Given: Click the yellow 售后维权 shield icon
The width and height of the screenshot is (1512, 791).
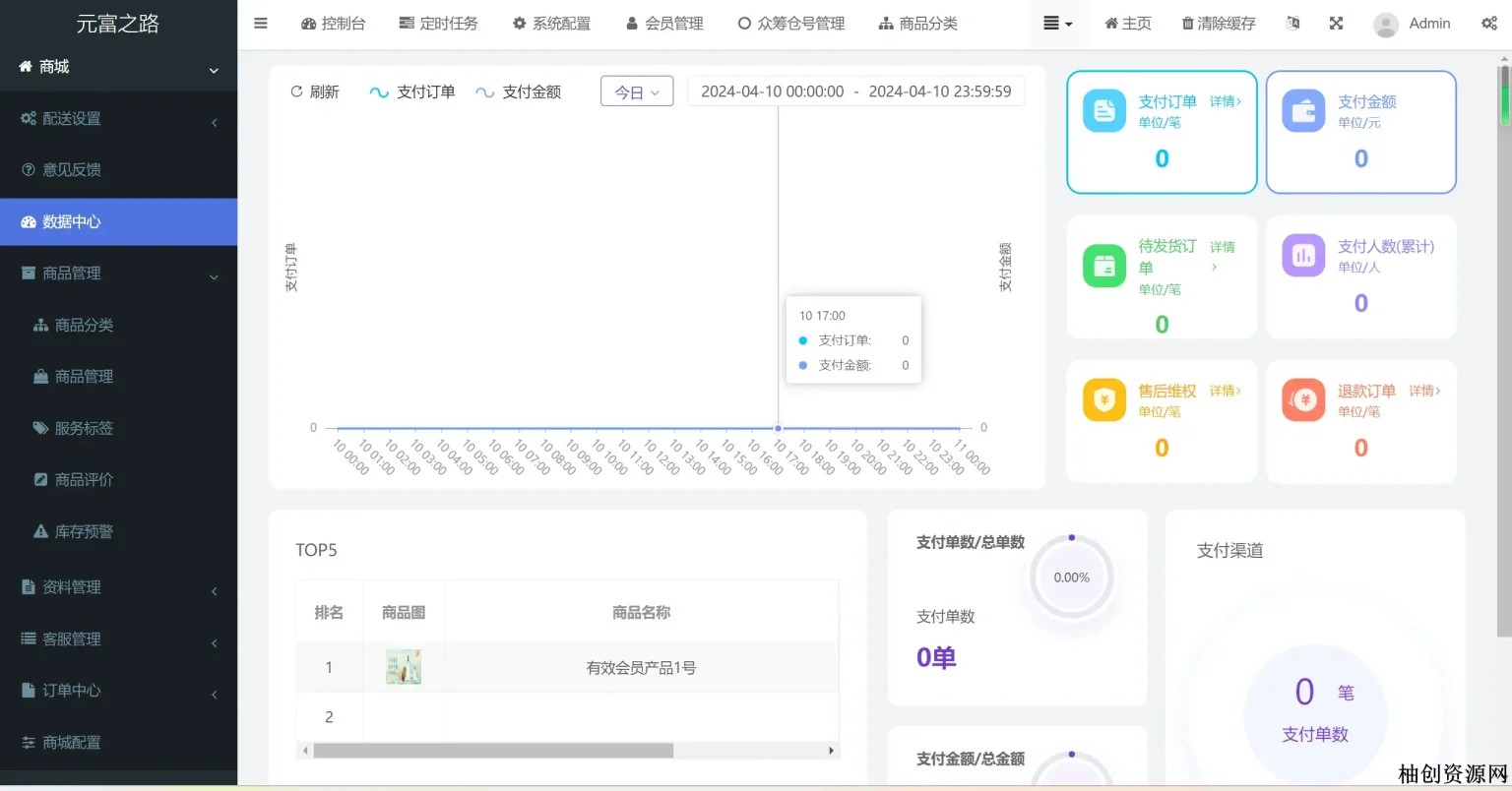Looking at the screenshot, I should coord(1104,400).
